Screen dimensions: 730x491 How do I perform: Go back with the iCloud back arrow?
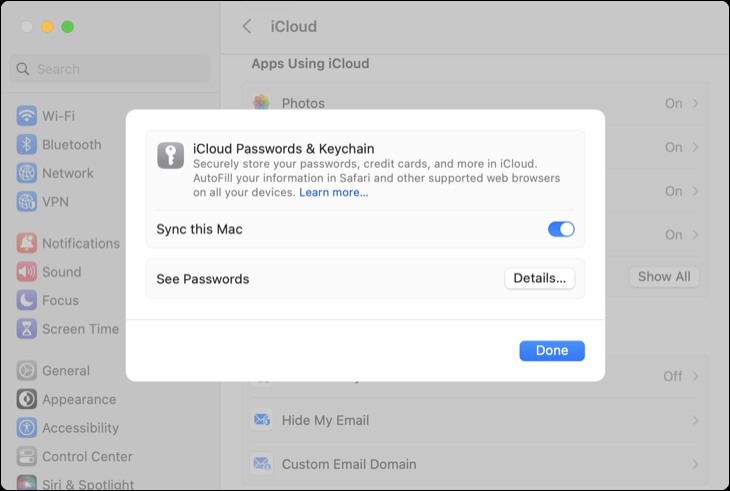pyautogui.click(x=247, y=27)
